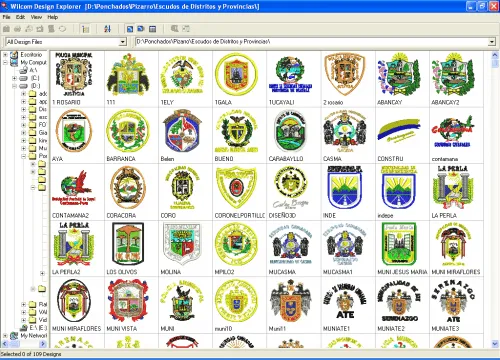Select the 1 ROSARIO design thumbnail

(x=74, y=74)
